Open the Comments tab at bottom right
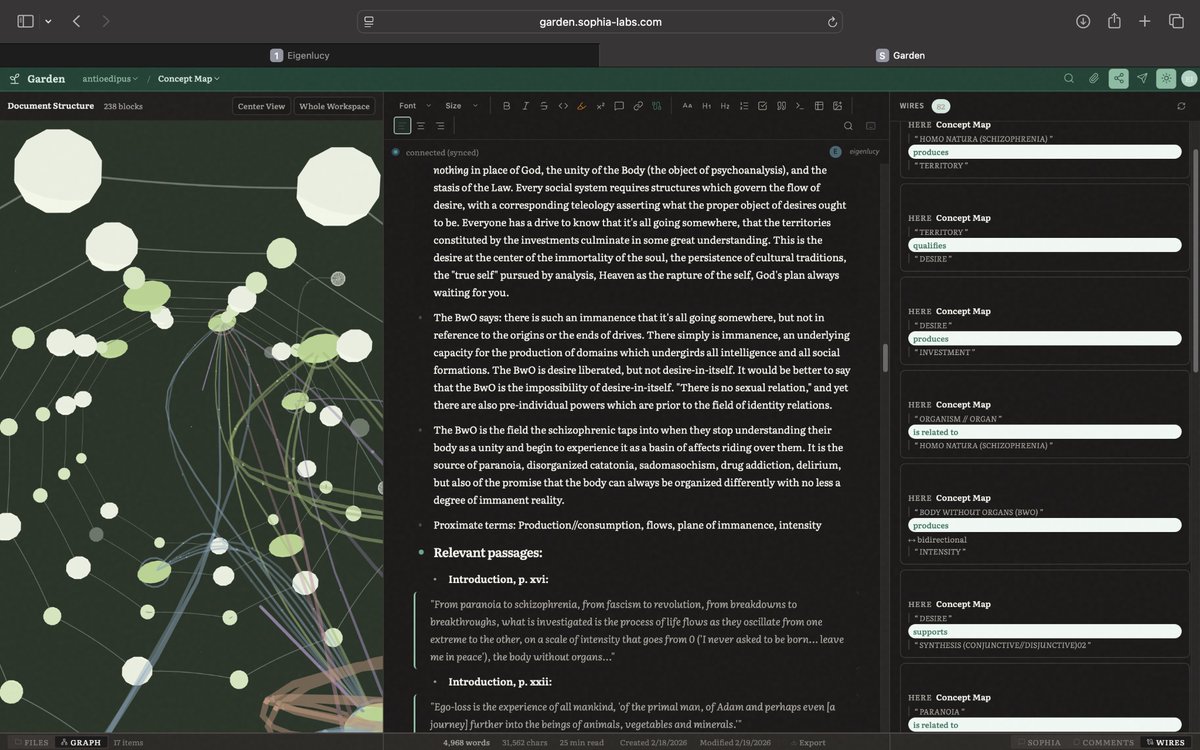Image resolution: width=1200 pixels, height=750 pixels. pos(1102,742)
